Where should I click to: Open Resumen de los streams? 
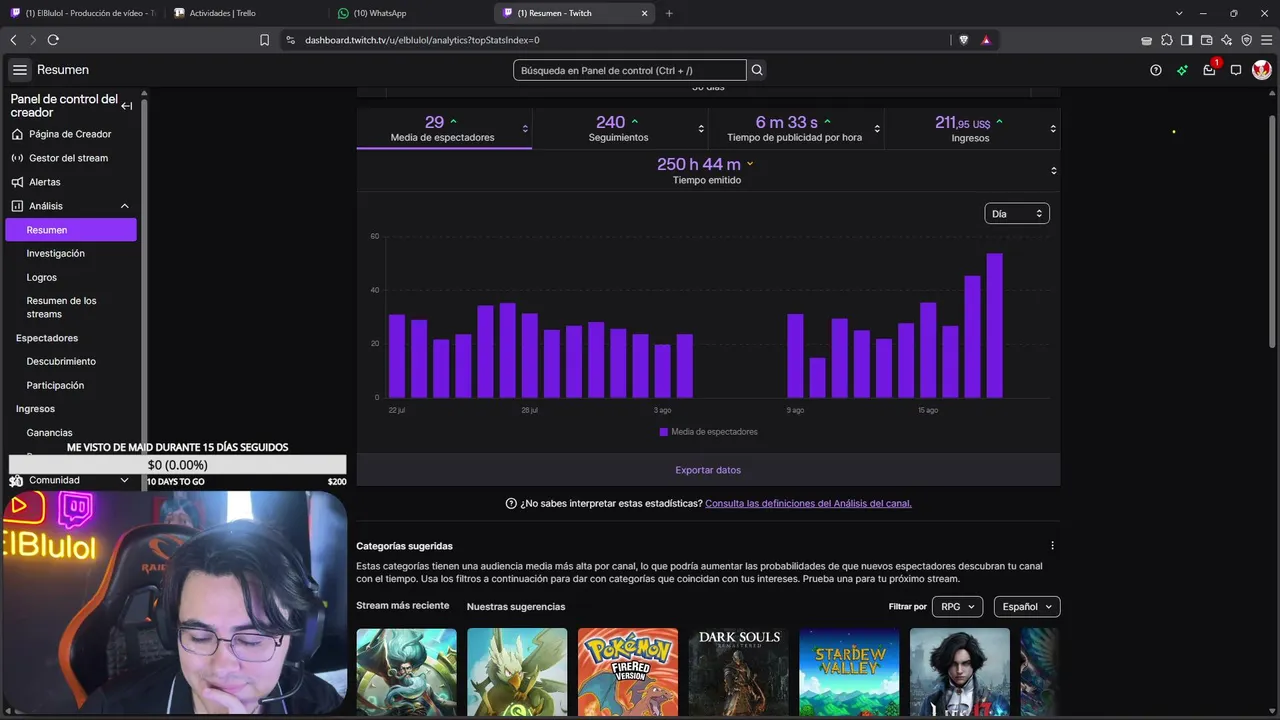click(62, 307)
